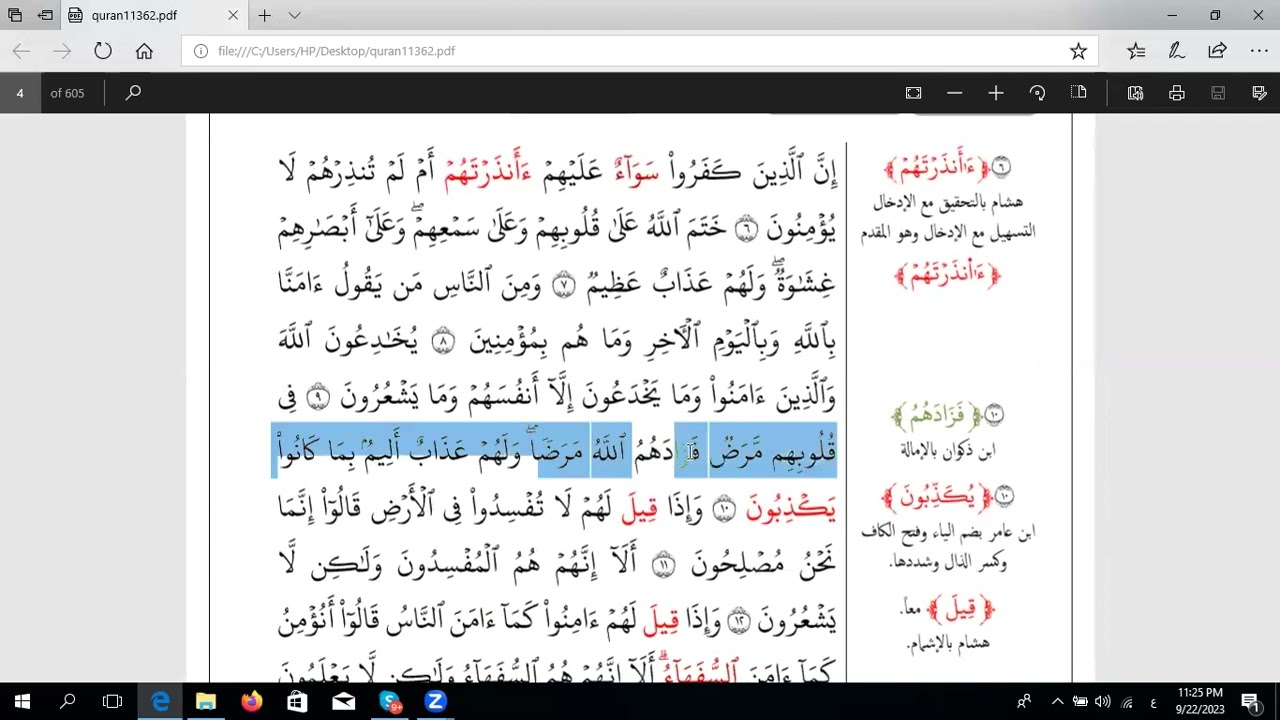Launch Firefox from taskbar
This screenshot has width=1280, height=720.
pos(251,702)
